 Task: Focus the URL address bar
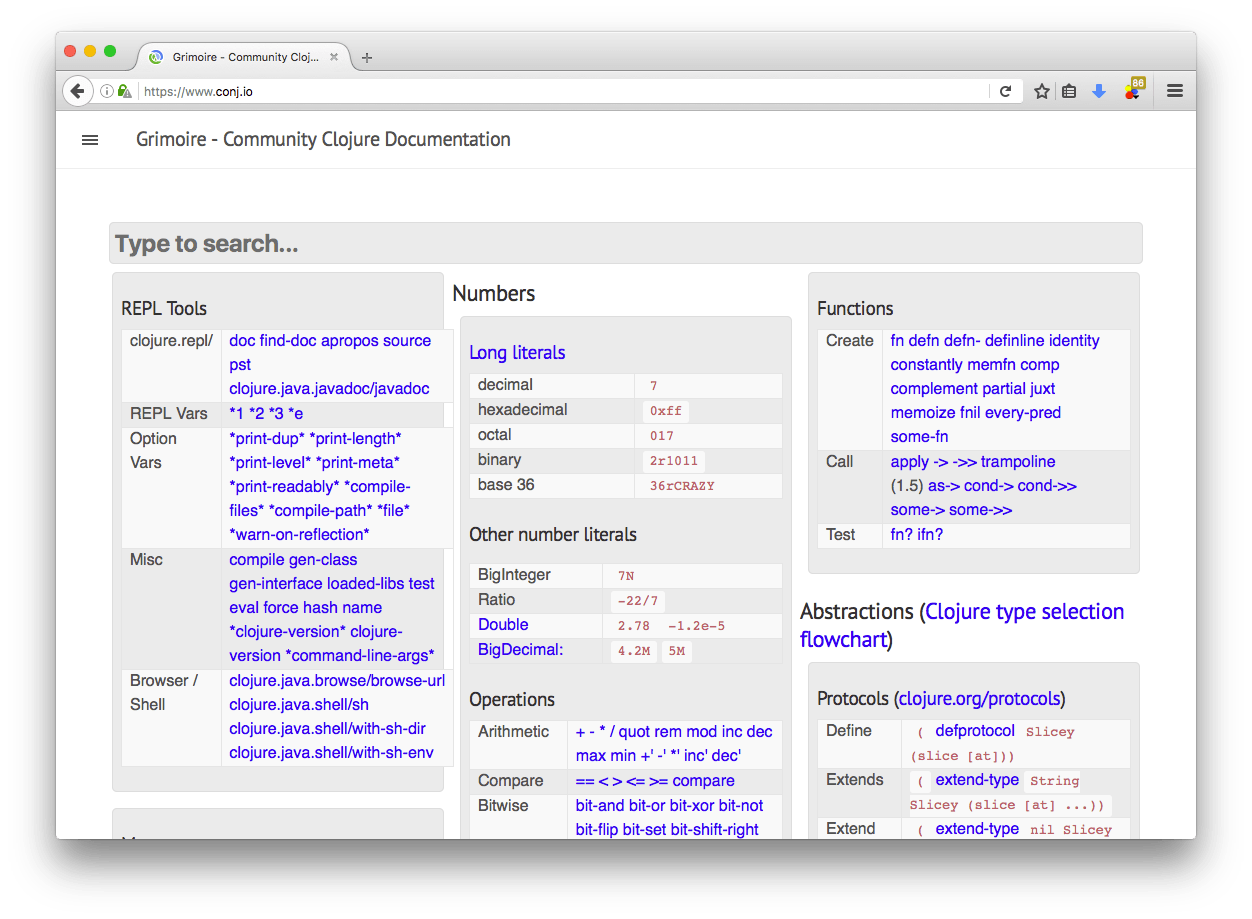[563, 91]
